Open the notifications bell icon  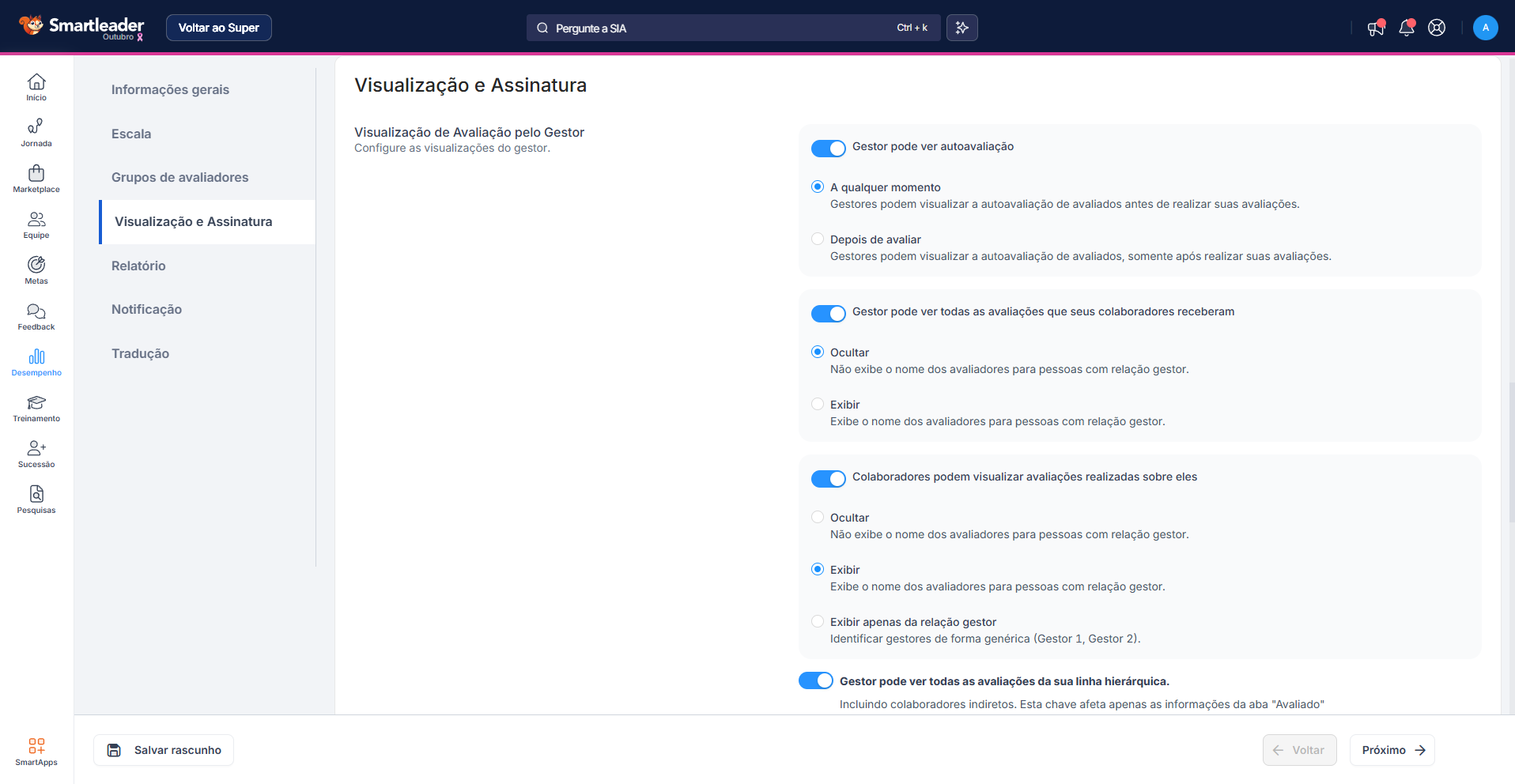coord(1406,28)
